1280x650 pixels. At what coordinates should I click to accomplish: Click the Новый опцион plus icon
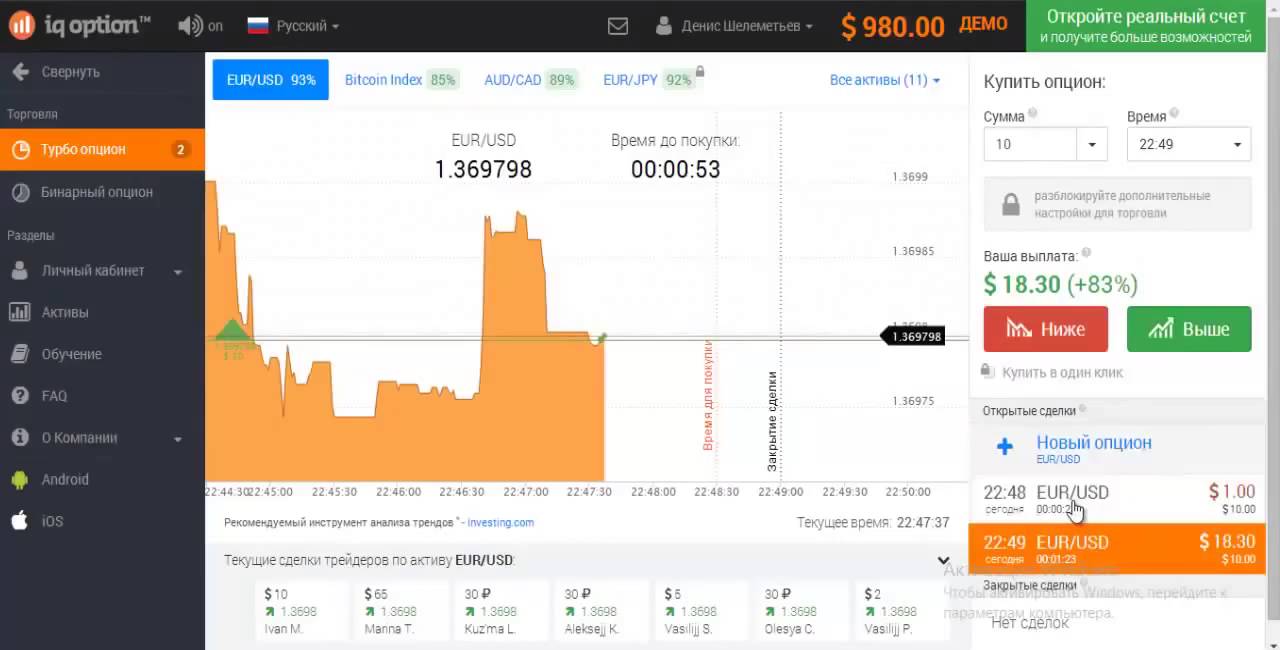coord(1005,446)
